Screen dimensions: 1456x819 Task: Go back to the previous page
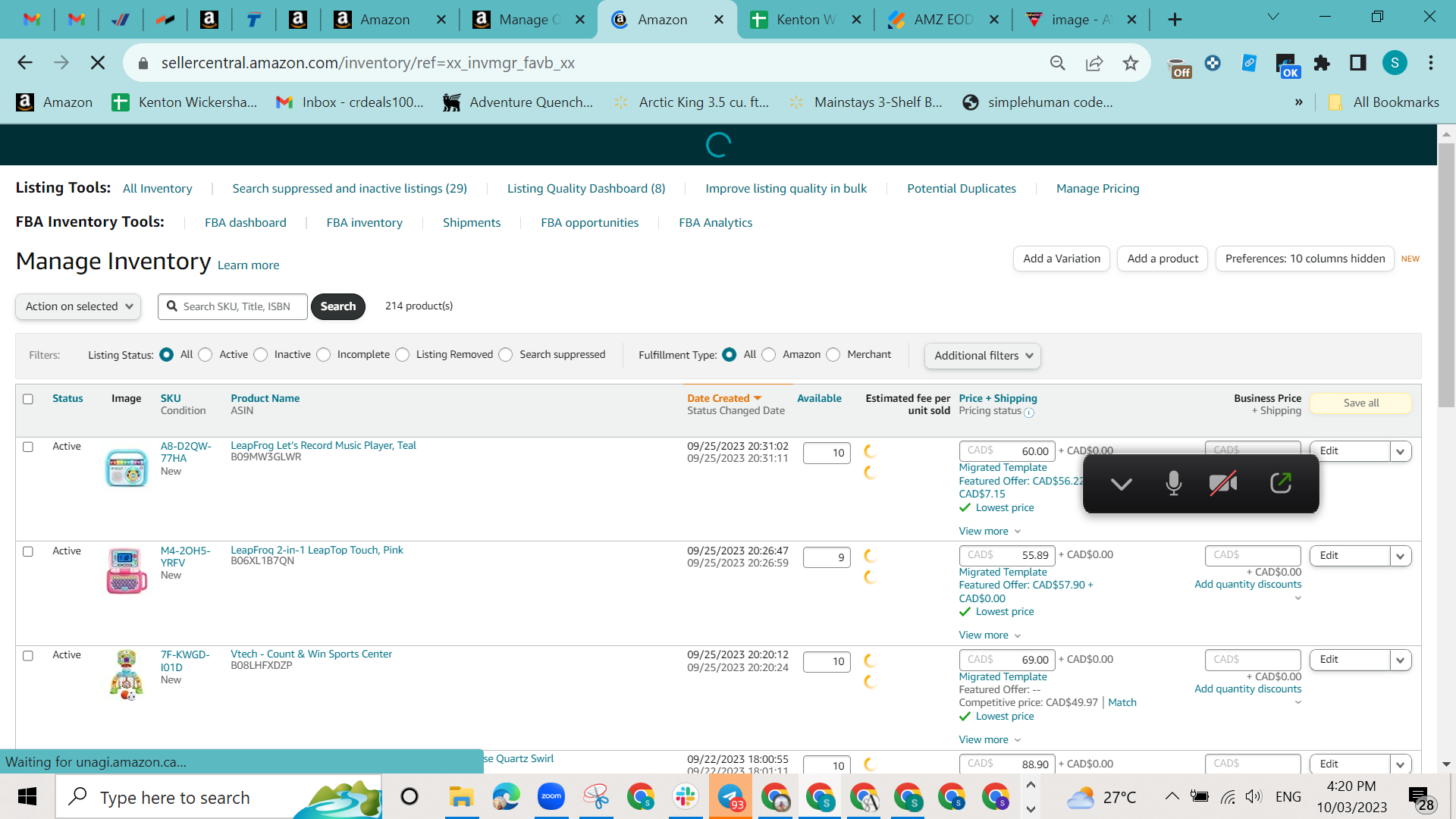tap(25, 63)
